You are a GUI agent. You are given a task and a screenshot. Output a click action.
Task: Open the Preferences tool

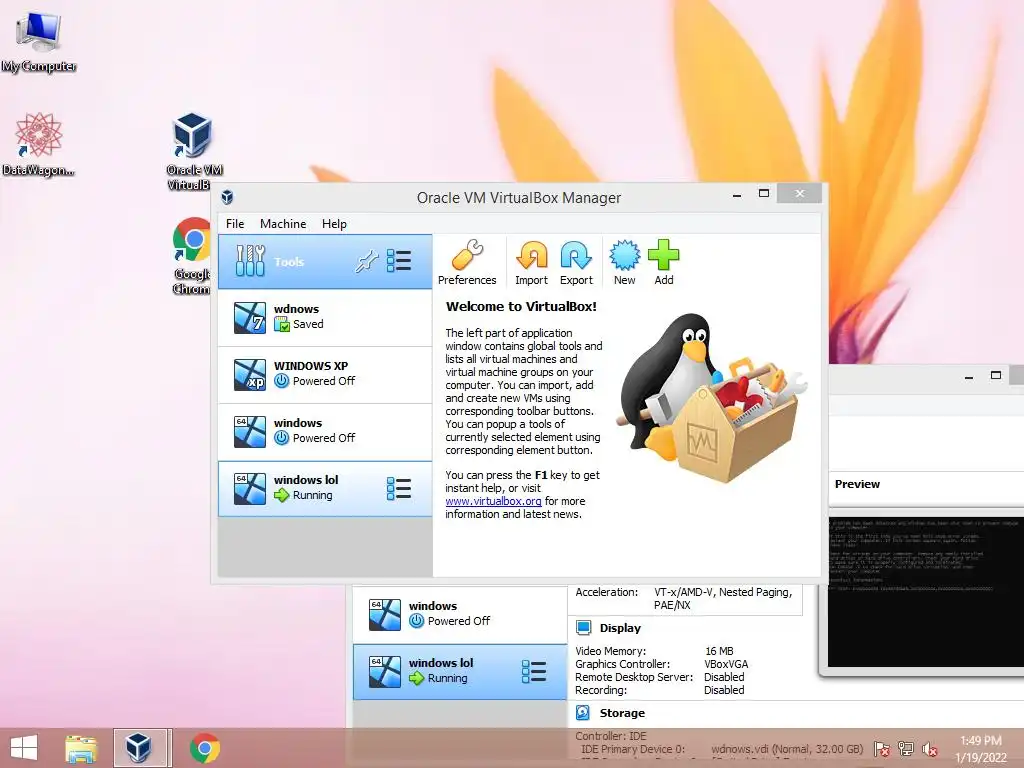coord(467,263)
